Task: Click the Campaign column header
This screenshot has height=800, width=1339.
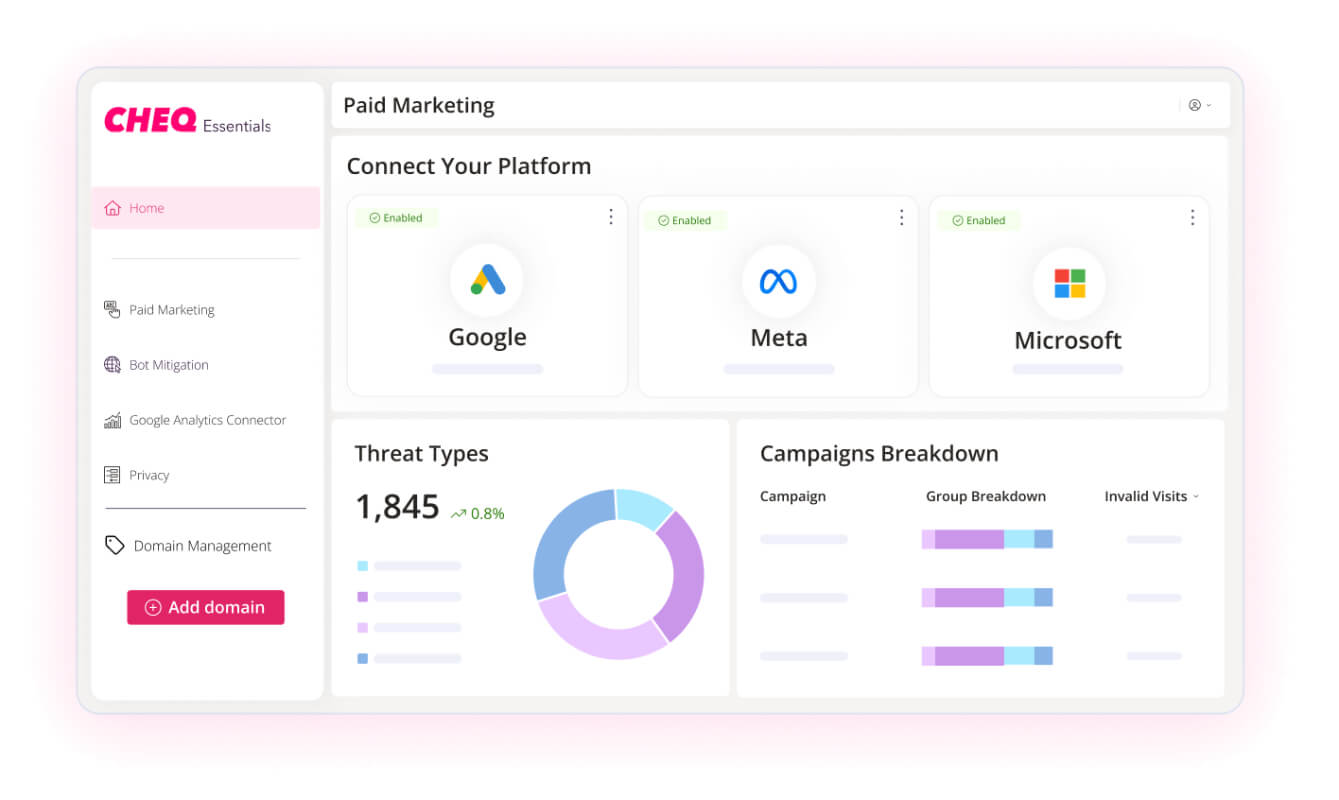Action: pos(793,496)
